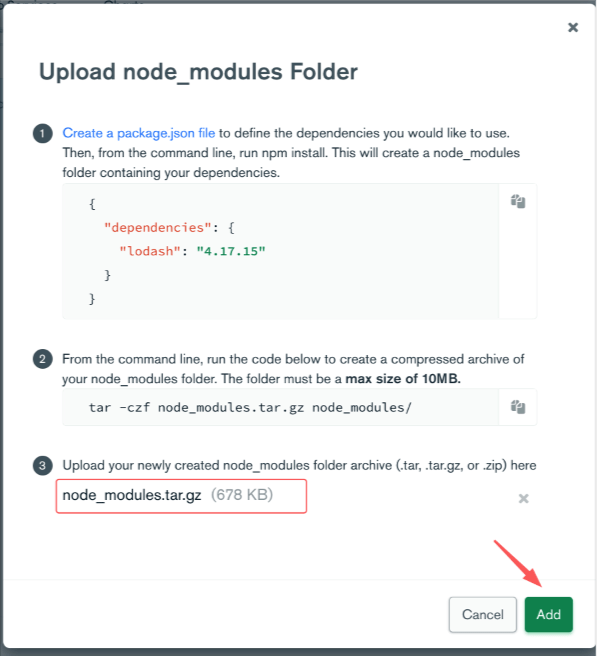Viewport: 597px width, 656px height.
Task: Click the step 2 number badge
Action: tap(43, 359)
